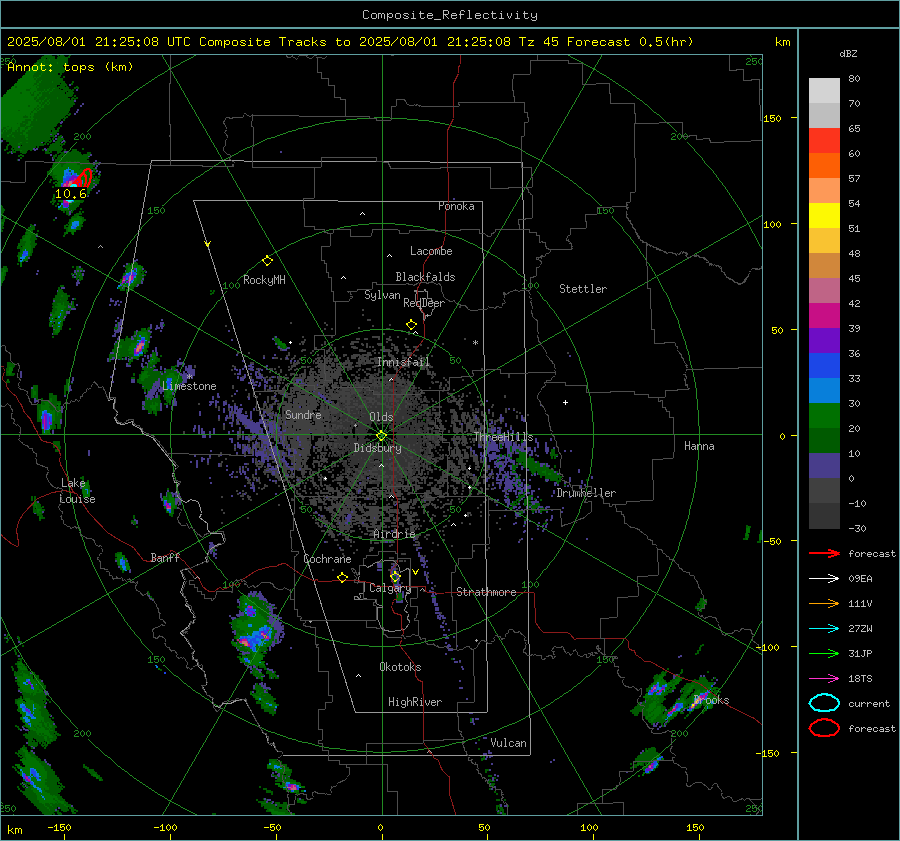Click the timestamp header line text
This screenshot has height=841, width=900.
350,42
